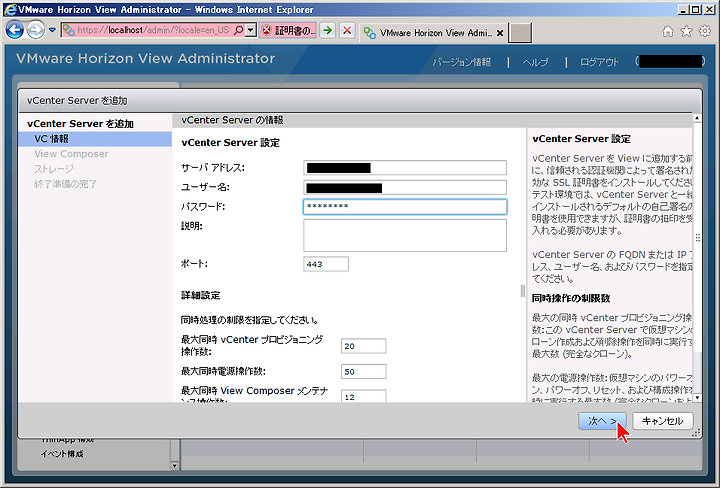Click the localhost address bar URL
The height and width of the screenshot is (488, 720).
pos(153,30)
